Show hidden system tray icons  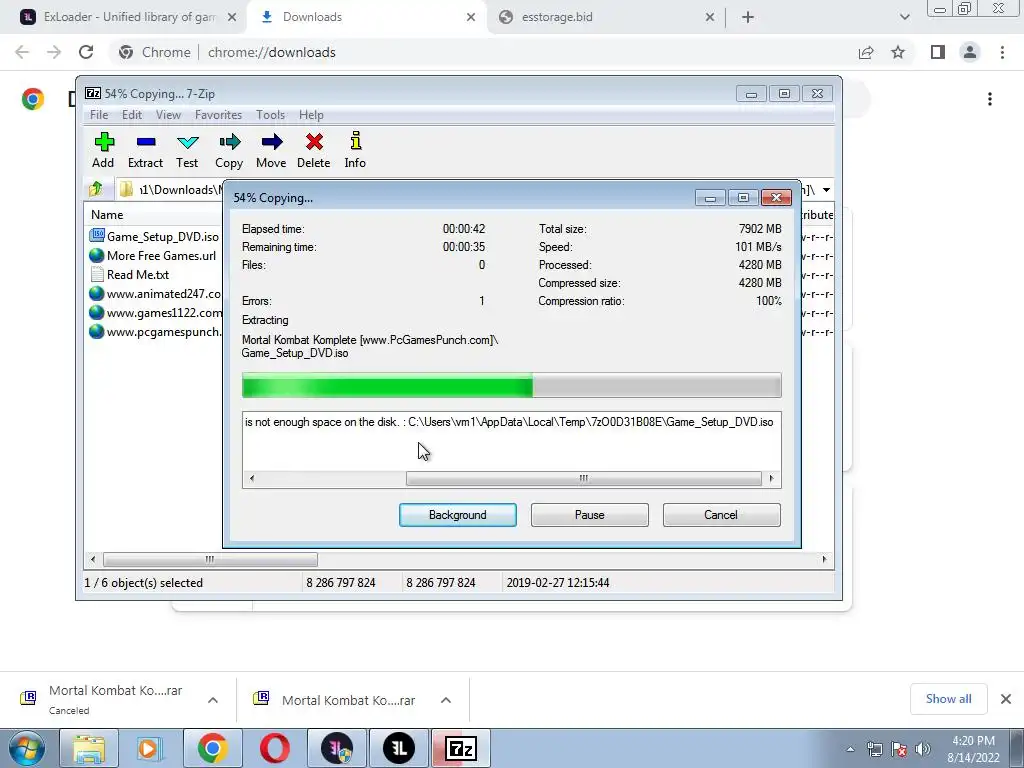coord(850,749)
